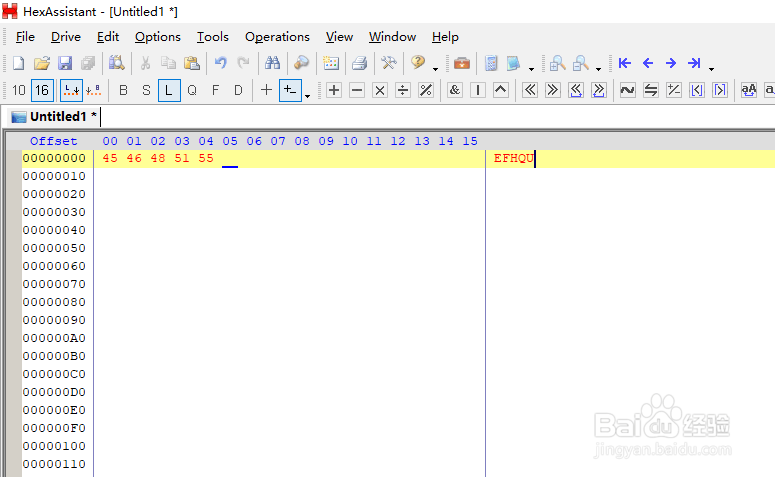
Task: Open the Help menu
Action: (x=445, y=37)
